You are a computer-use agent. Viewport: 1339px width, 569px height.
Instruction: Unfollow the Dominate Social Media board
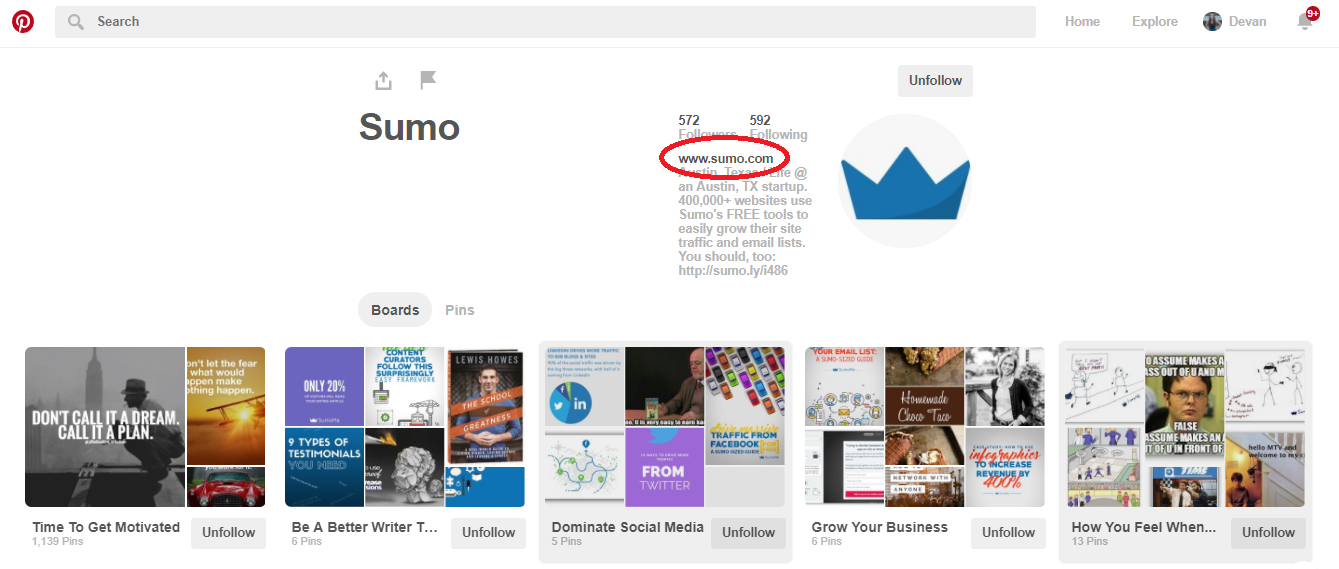pos(749,533)
